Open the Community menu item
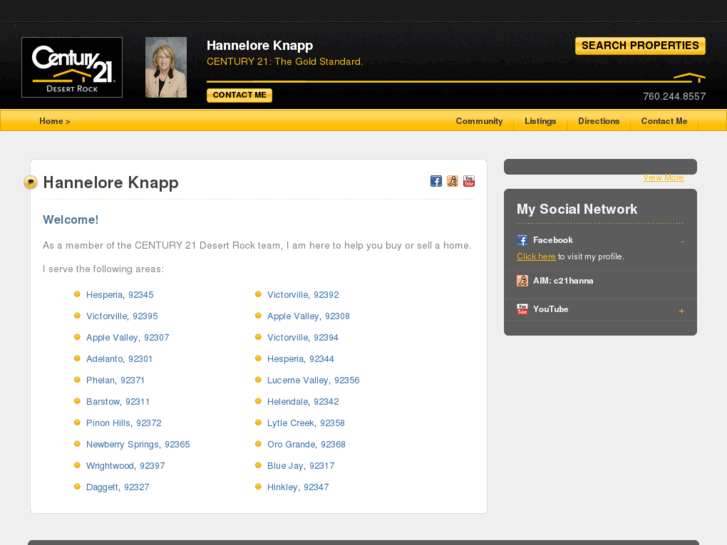The image size is (727, 545). point(479,121)
